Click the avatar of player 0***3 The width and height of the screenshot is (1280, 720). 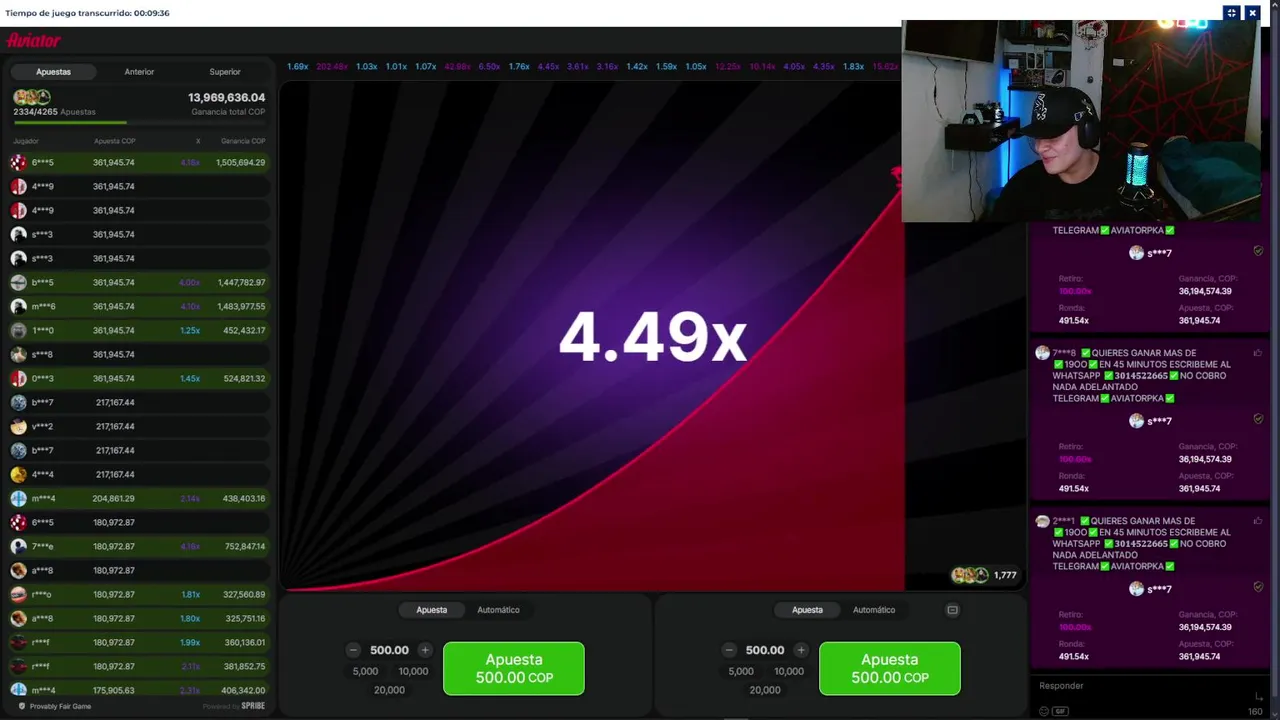(x=18, y=378)
